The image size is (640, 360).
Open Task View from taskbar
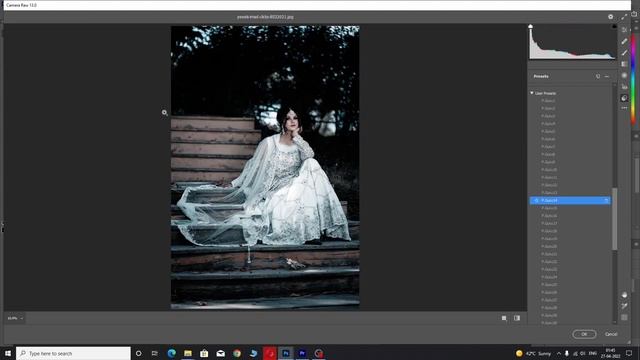point(154,353)
